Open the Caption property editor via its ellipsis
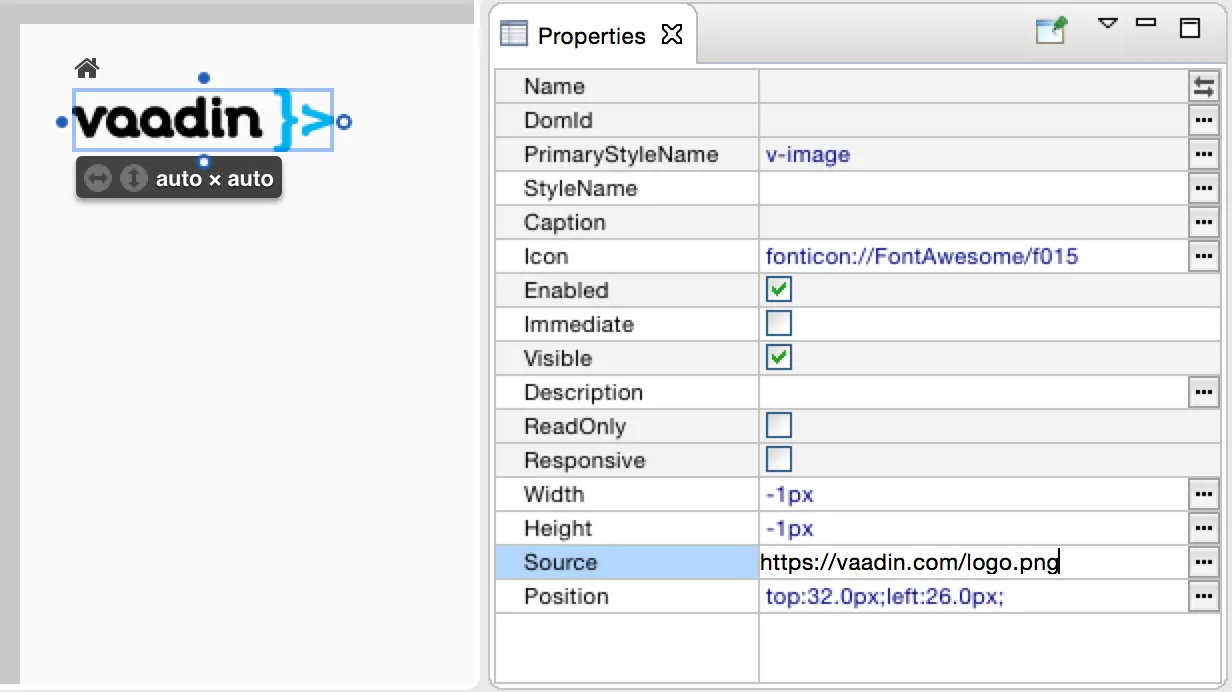 (x=1203, y=222)
